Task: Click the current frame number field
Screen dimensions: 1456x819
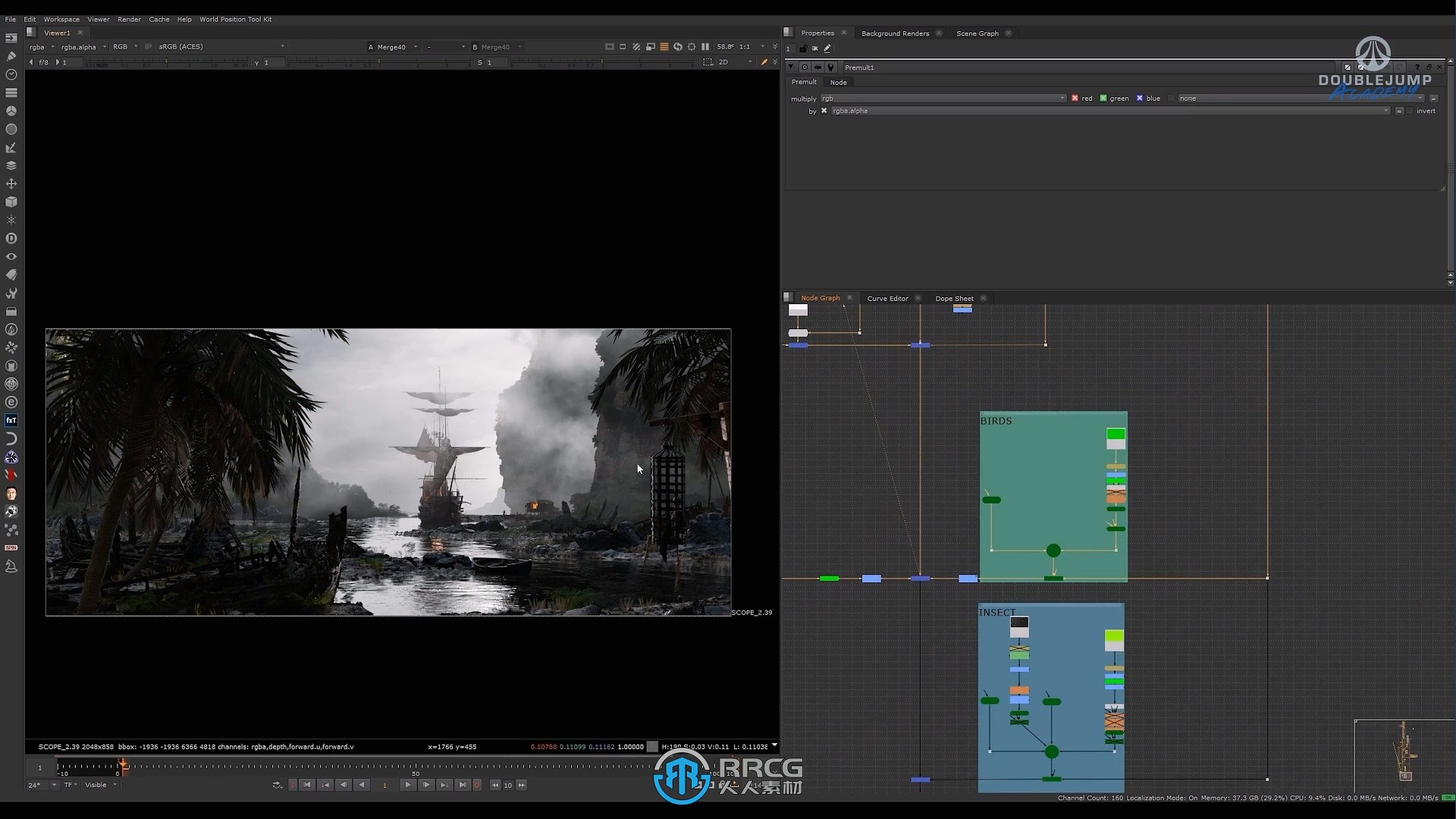Action: (384, 785)
